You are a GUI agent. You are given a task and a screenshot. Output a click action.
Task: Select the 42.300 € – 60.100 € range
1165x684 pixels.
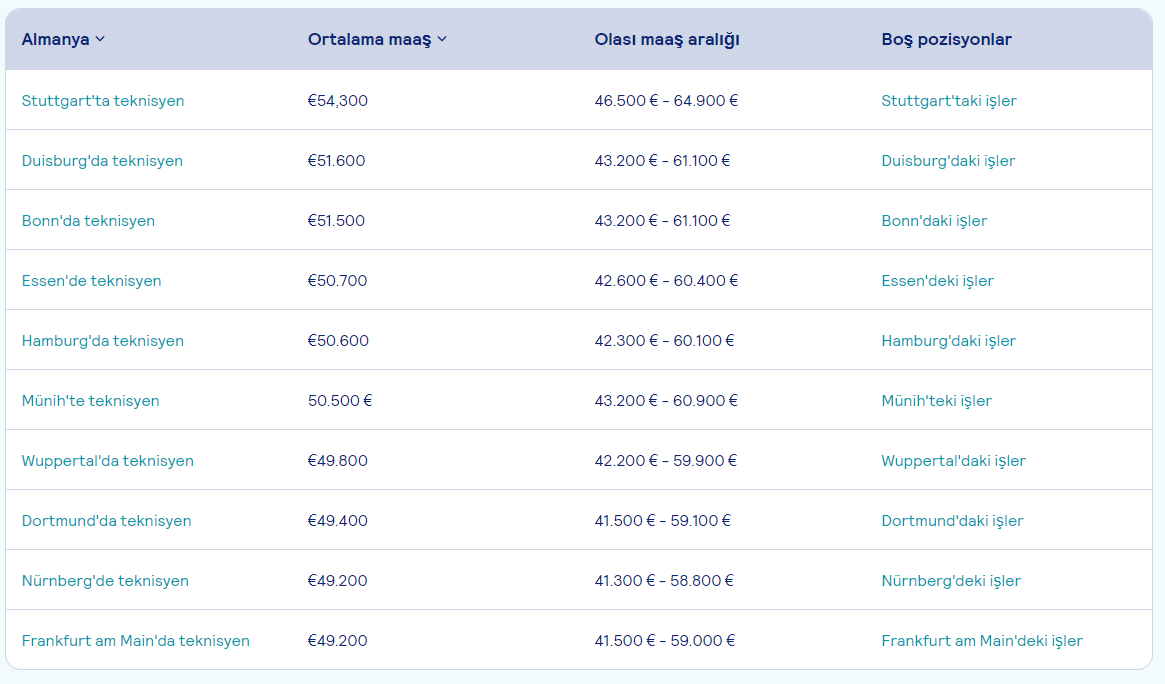(x=664, y=341)
